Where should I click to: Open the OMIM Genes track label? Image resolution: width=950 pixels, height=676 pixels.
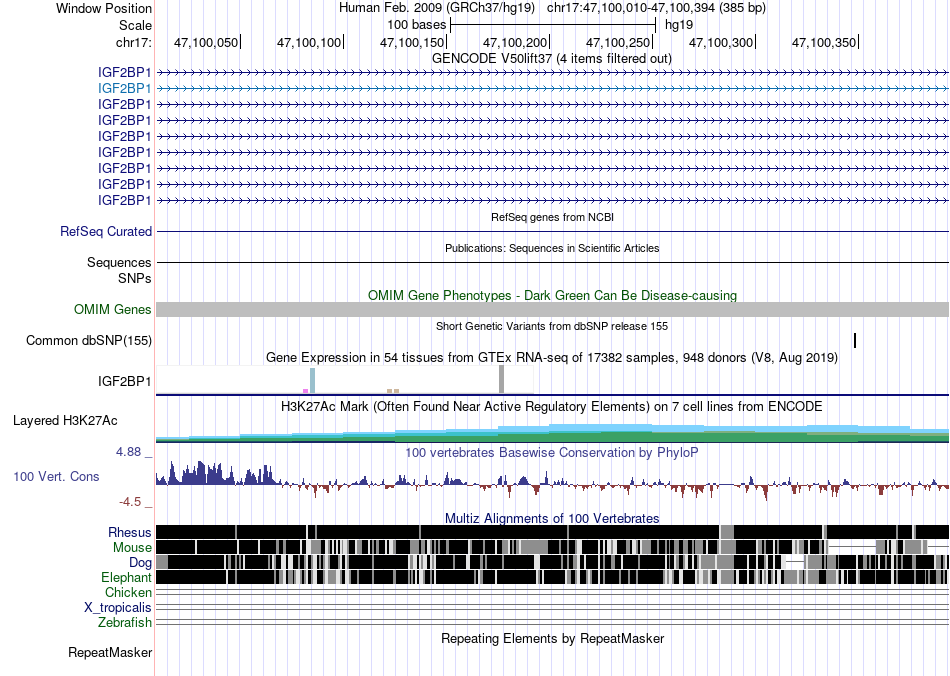113,310
